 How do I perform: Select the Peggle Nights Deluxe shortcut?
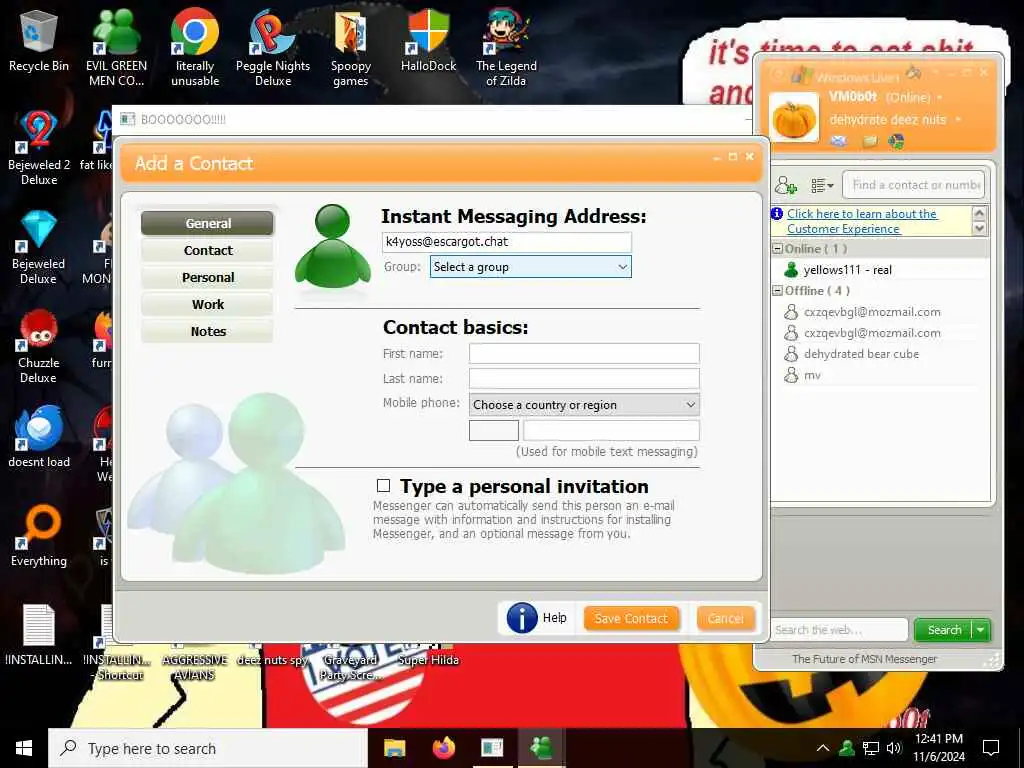point(273,47)
